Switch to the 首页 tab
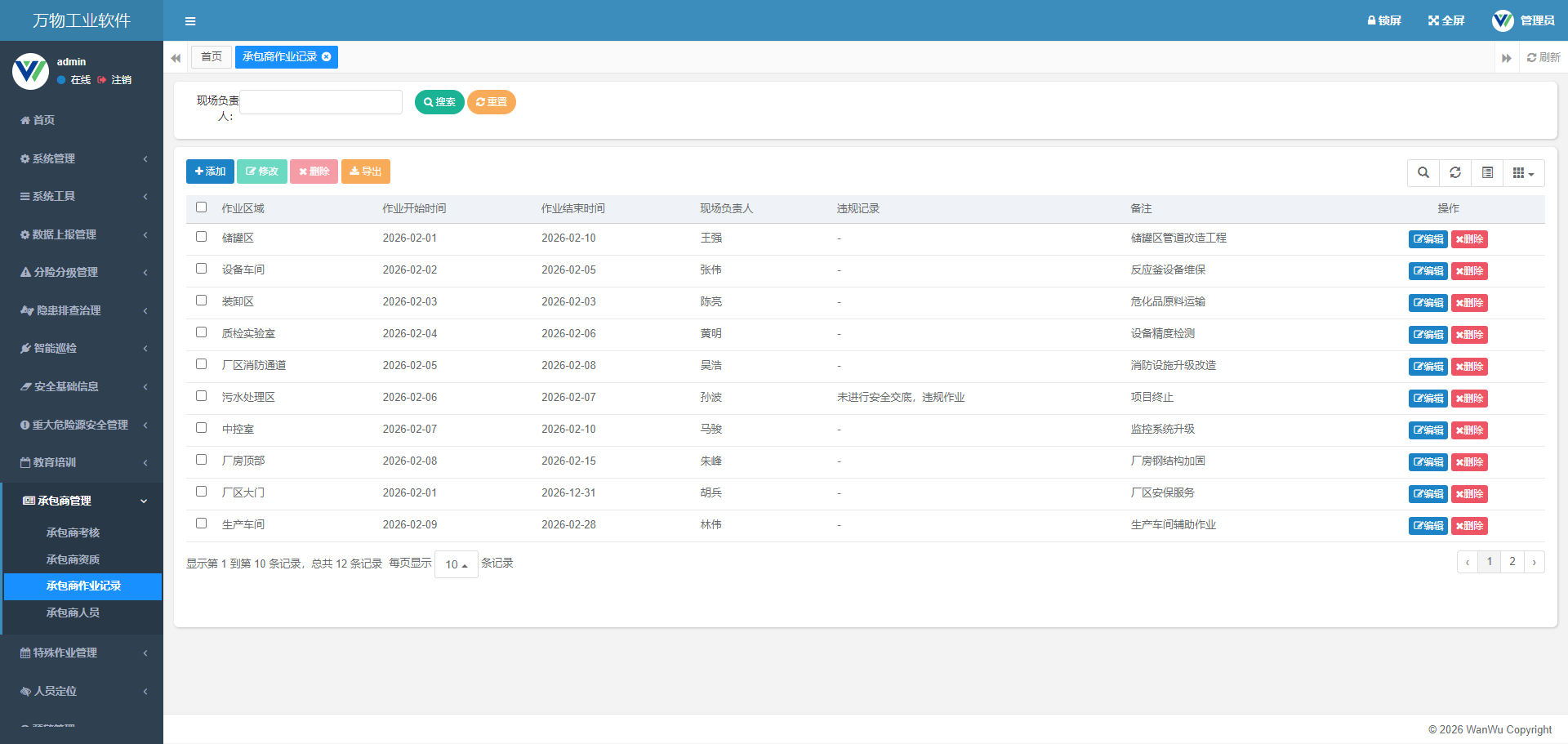1568x744 pixels. click(x=211, y=57)
